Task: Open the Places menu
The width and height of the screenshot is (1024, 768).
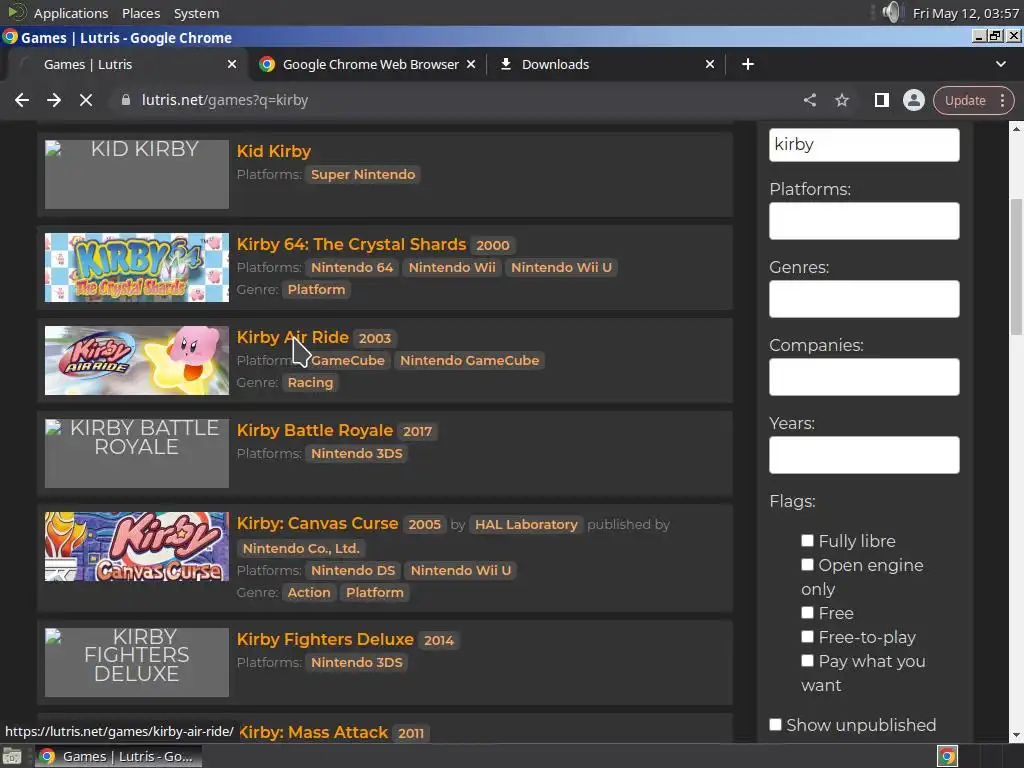Action: (140, 13)
